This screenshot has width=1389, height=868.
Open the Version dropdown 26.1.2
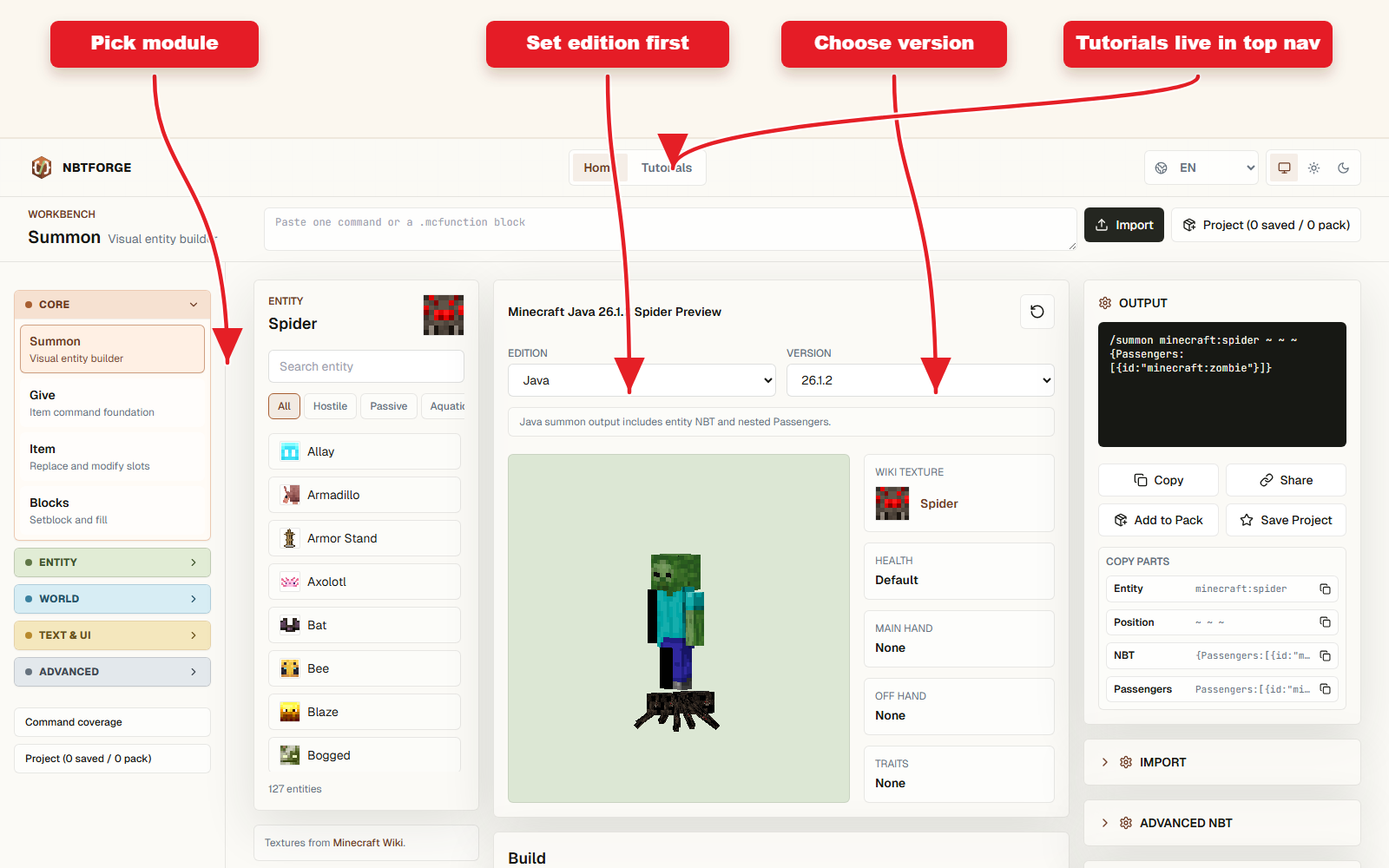click(920, 380)
